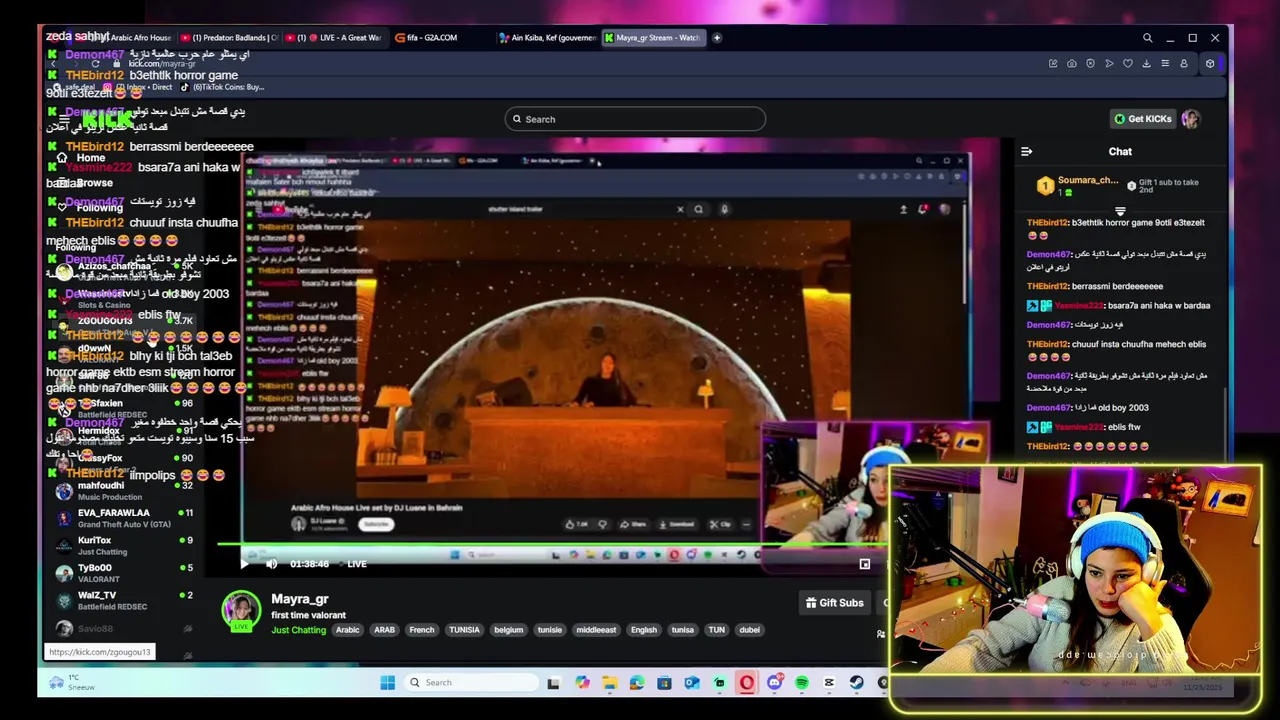Open the Opera extensions cube icon
This screenshot has height=720, width=1280.
(x=1210, y=64)
